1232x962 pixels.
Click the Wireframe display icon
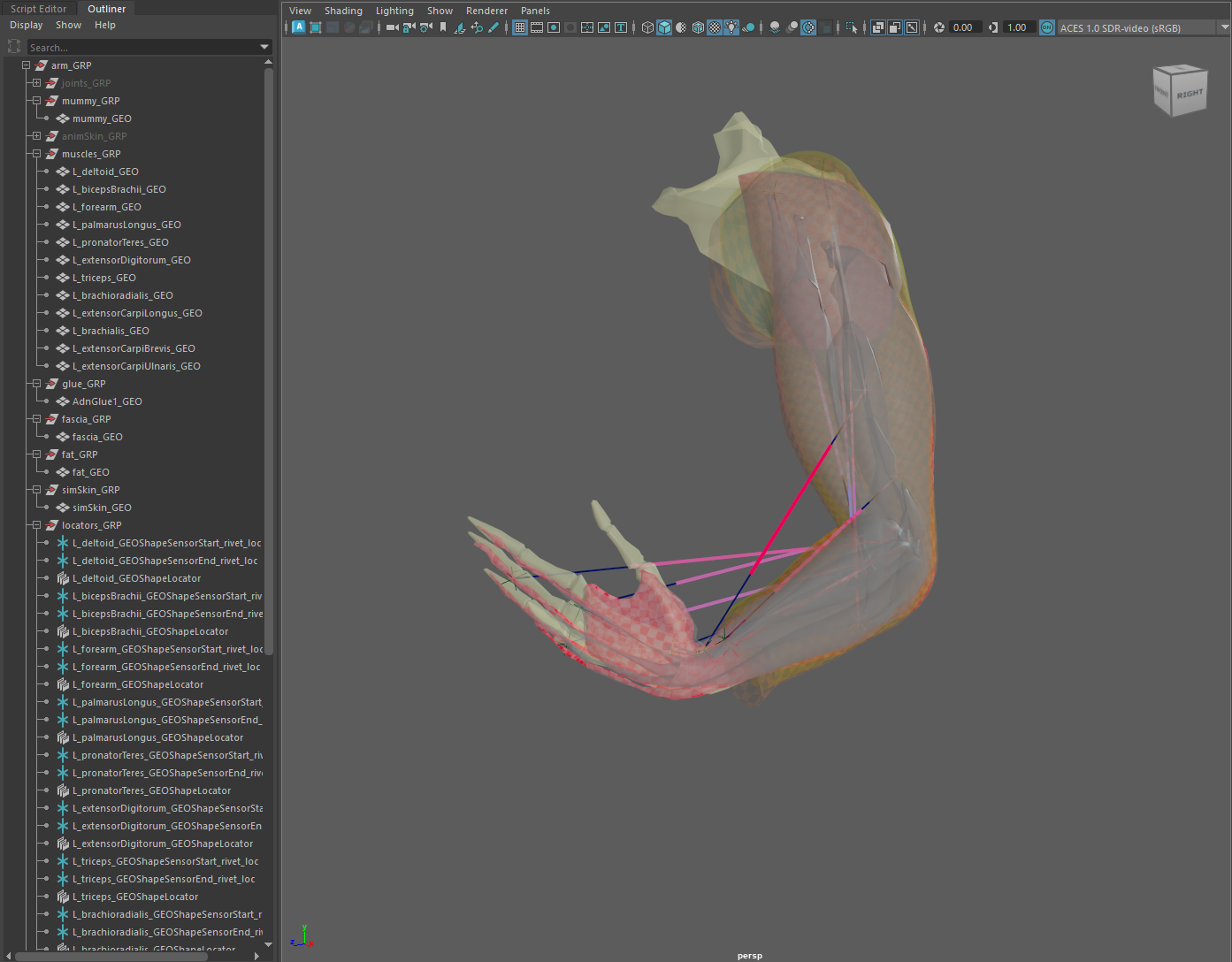647,27
